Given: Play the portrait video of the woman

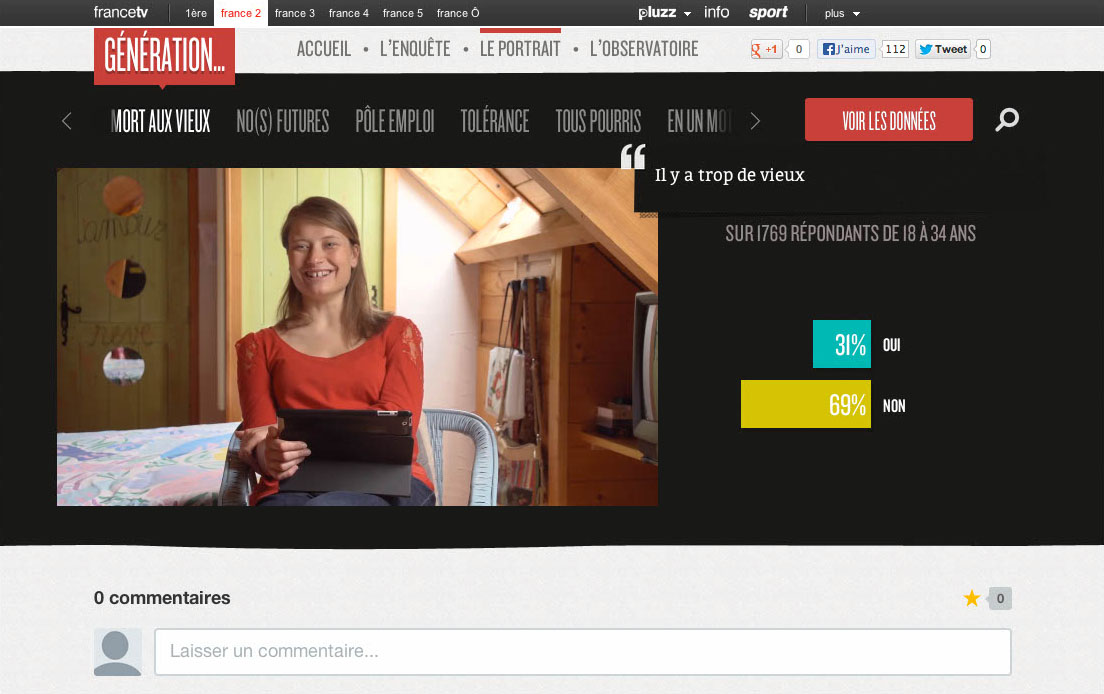Looking at the screenshot, I should [x=358, y=336].
